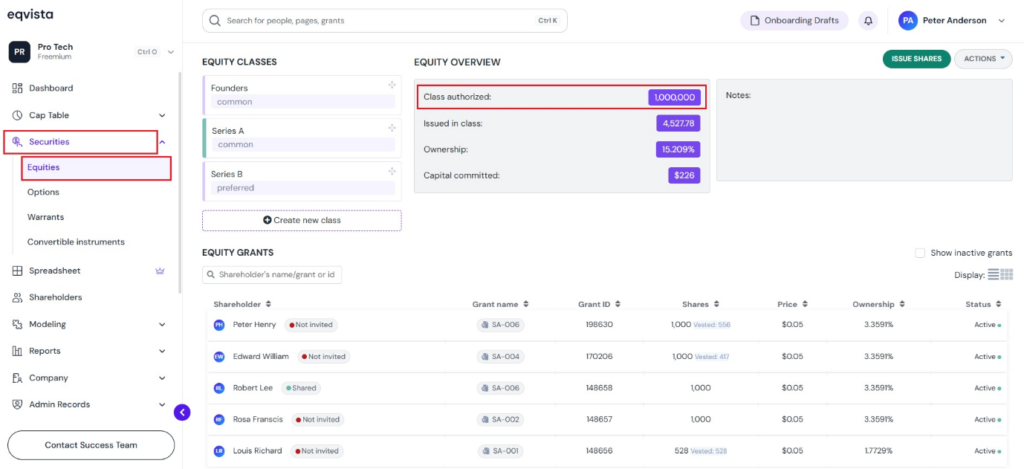Expand the Cap Table menu chevron
The image size is (1024, 469).
(163, 116)
